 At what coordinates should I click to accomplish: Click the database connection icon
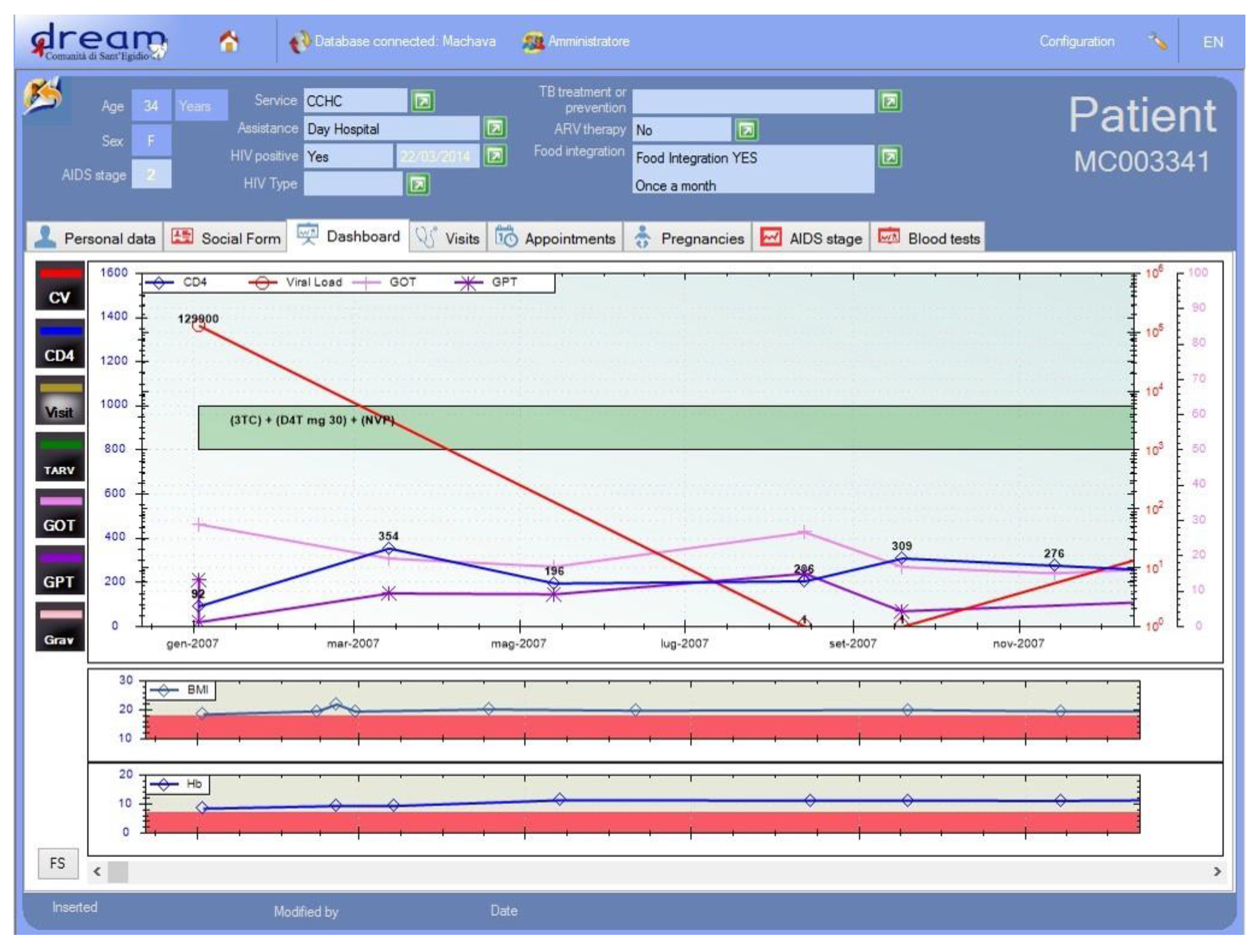click(x=299, y=42)
